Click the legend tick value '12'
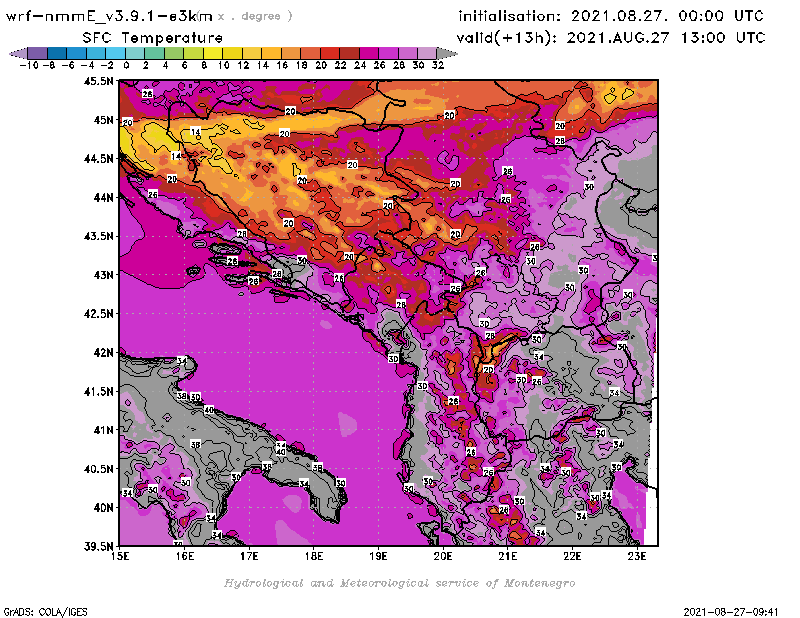The width and height of the screenshot is (800, 618). [243, 65]
